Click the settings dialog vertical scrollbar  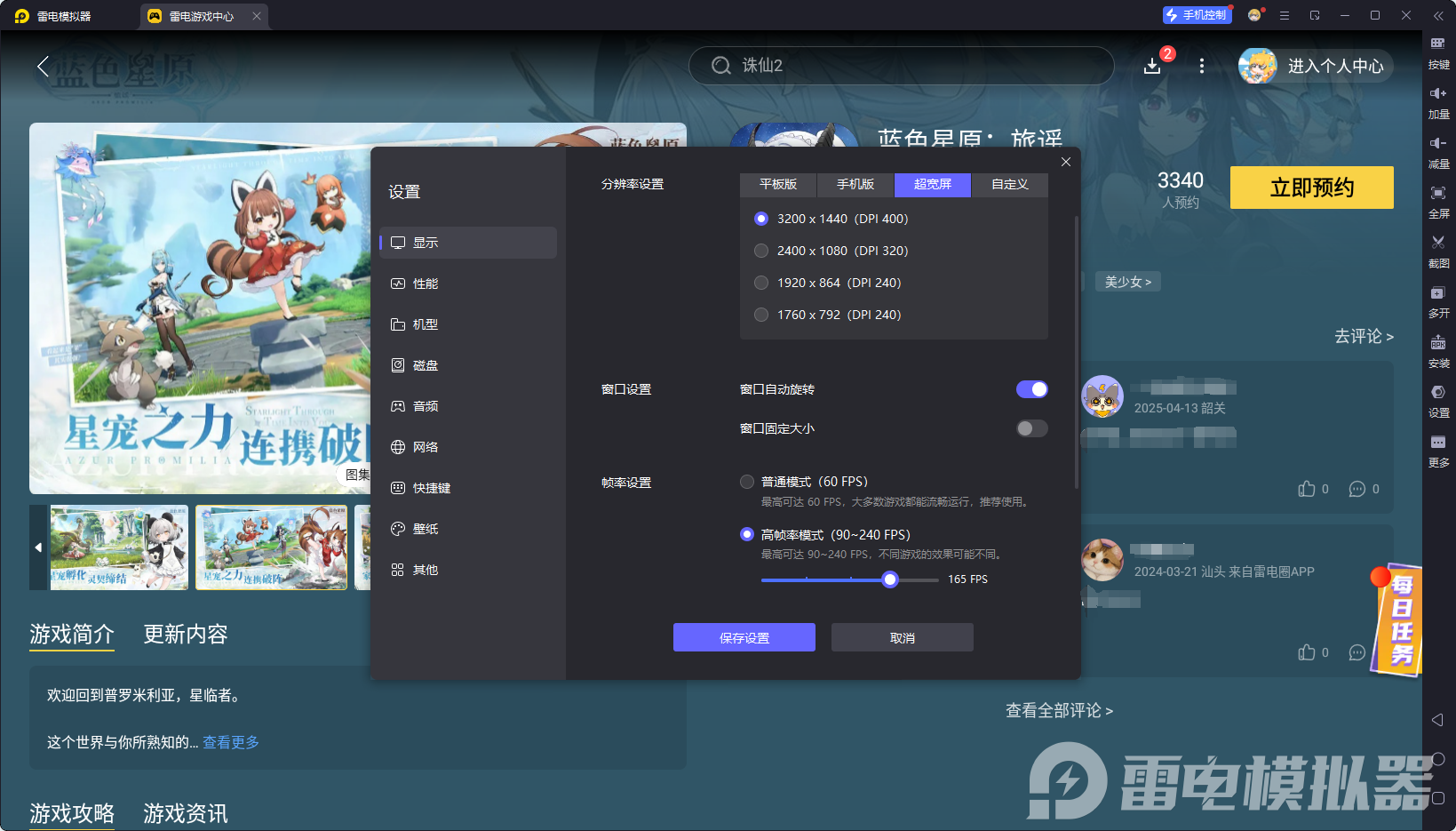1077,351
